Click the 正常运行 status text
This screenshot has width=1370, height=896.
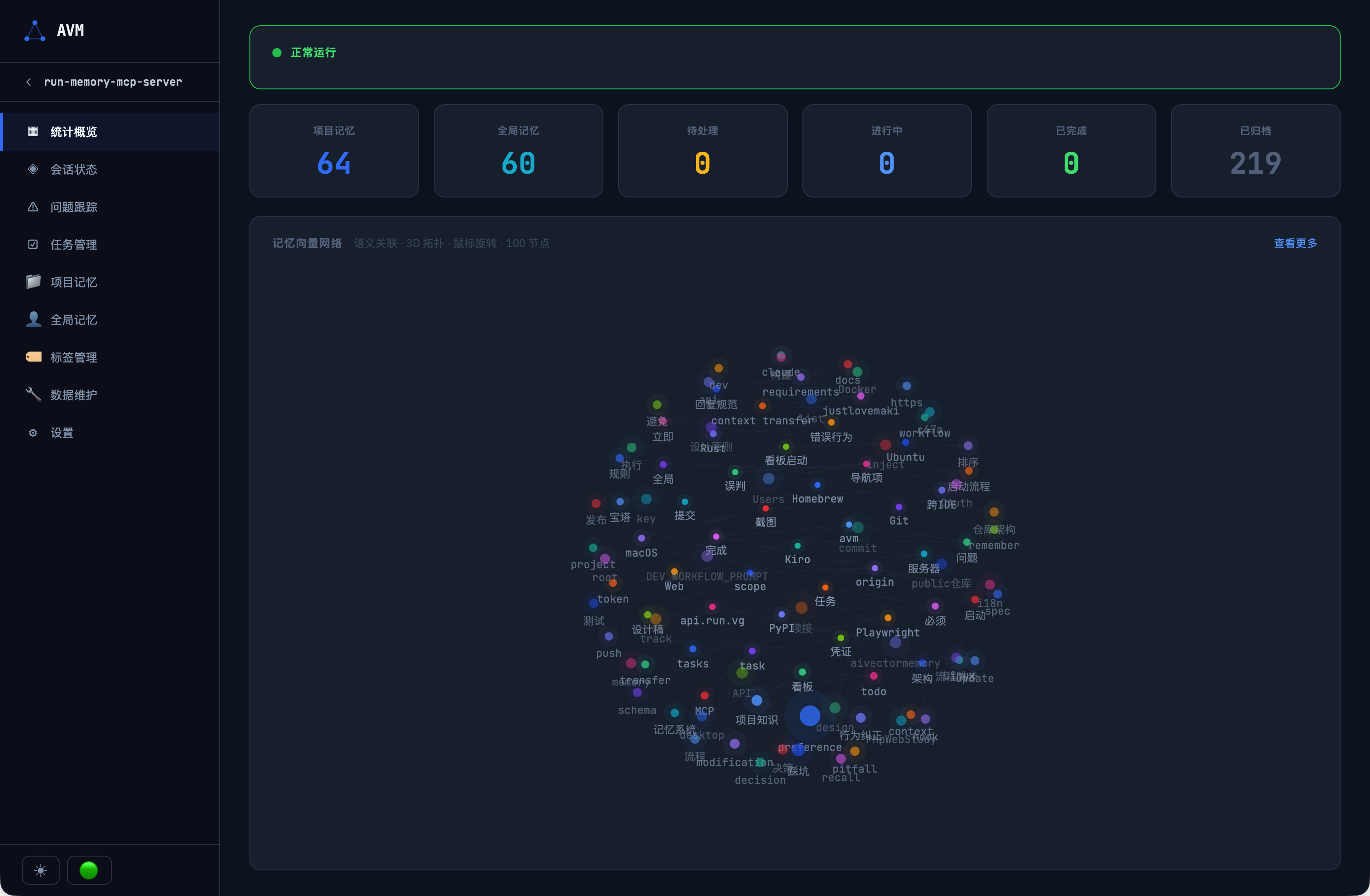point(313,53)
